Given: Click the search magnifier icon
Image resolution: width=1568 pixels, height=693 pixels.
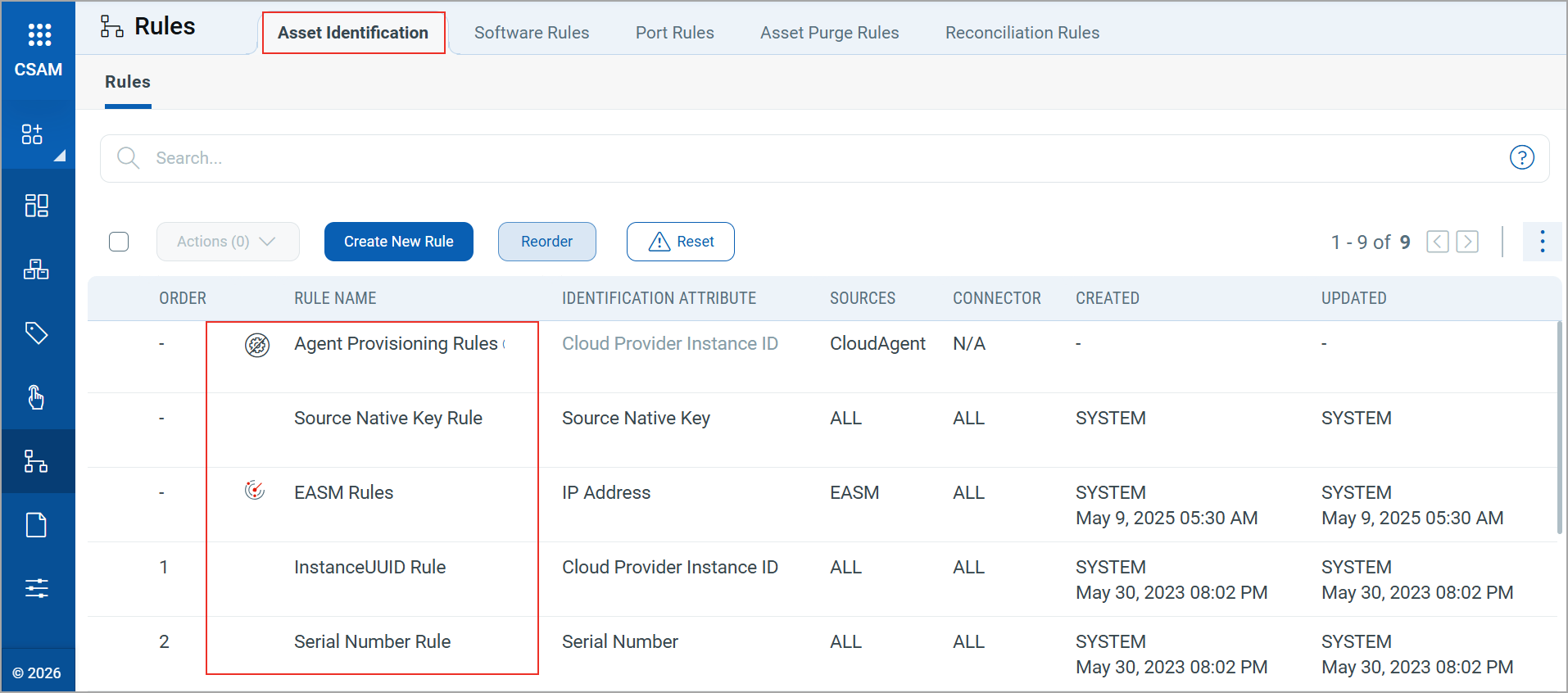Looking at the screenshot, I should [128, 157].
